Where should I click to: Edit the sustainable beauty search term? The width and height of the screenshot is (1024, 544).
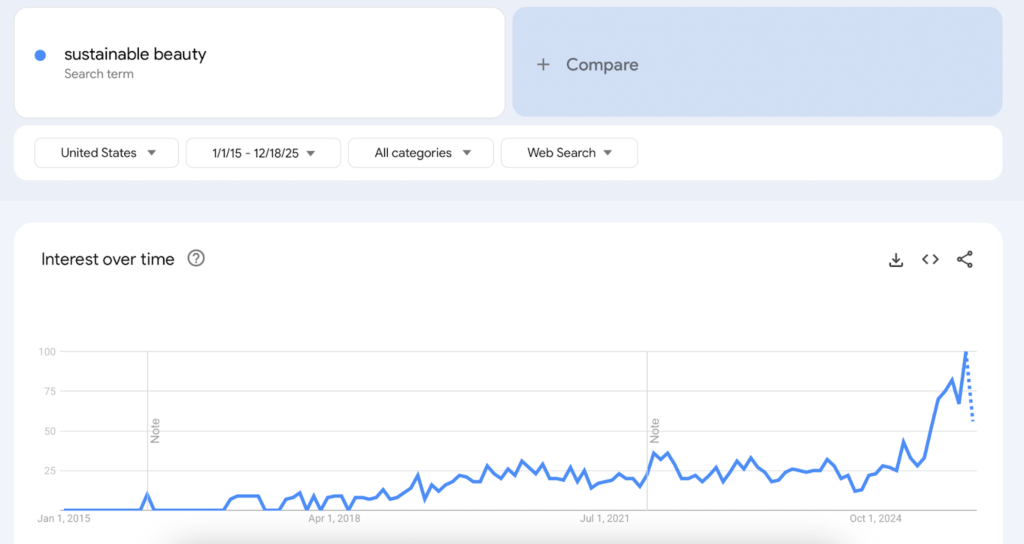tap(135, 55)
